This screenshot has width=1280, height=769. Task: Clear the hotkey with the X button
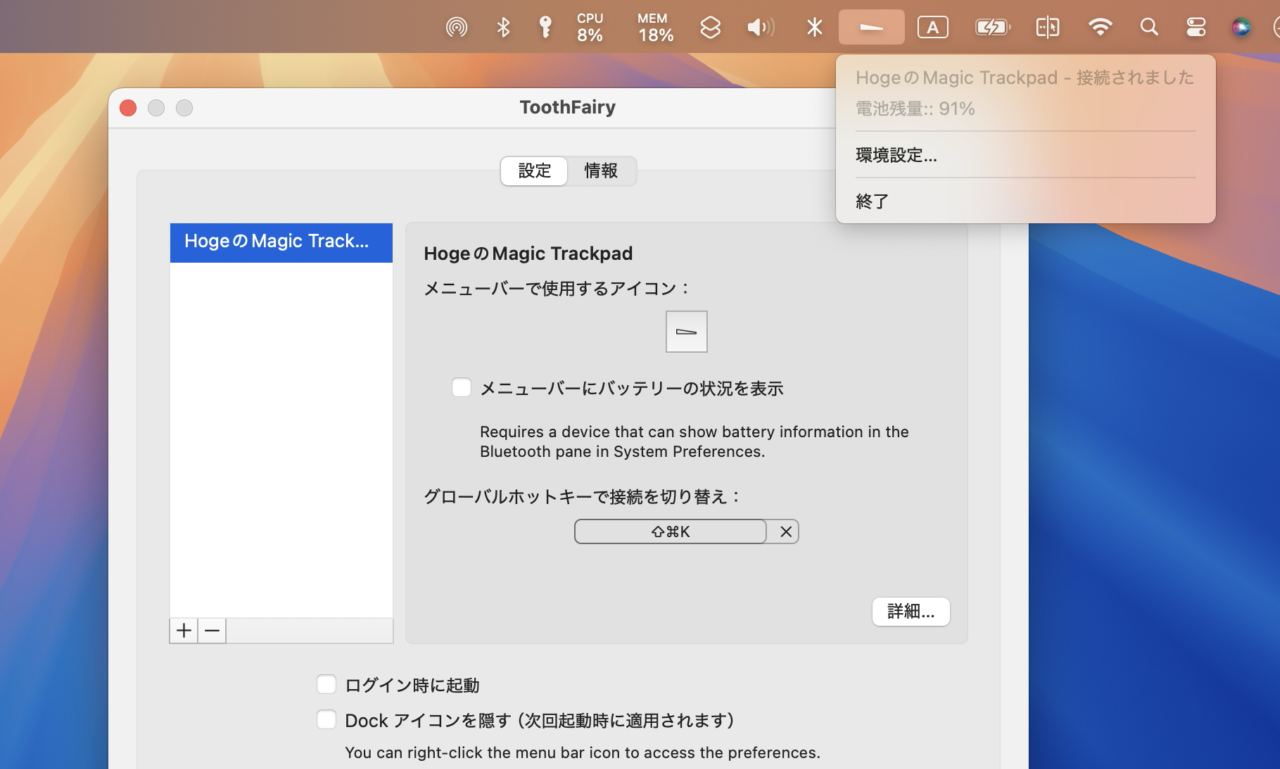click(786, 532)
